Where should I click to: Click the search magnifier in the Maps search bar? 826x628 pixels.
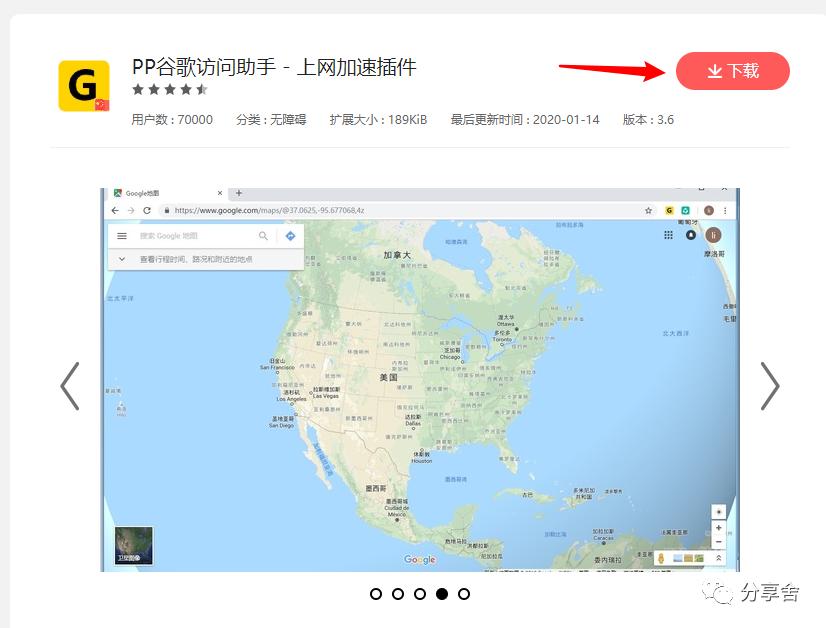(264, 236)
